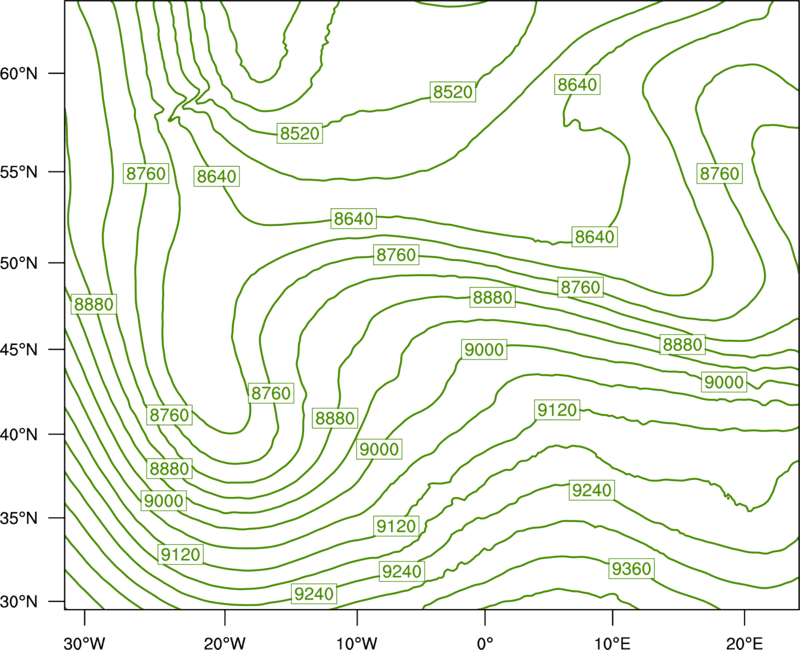Click the northernmost 8640 contour label
Screen dimensions: 800x650
[x=577, y=84]
